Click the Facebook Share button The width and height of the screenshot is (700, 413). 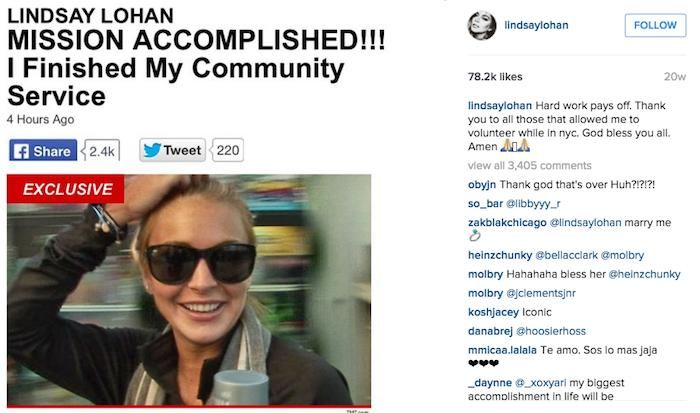[x=43, y=150]
